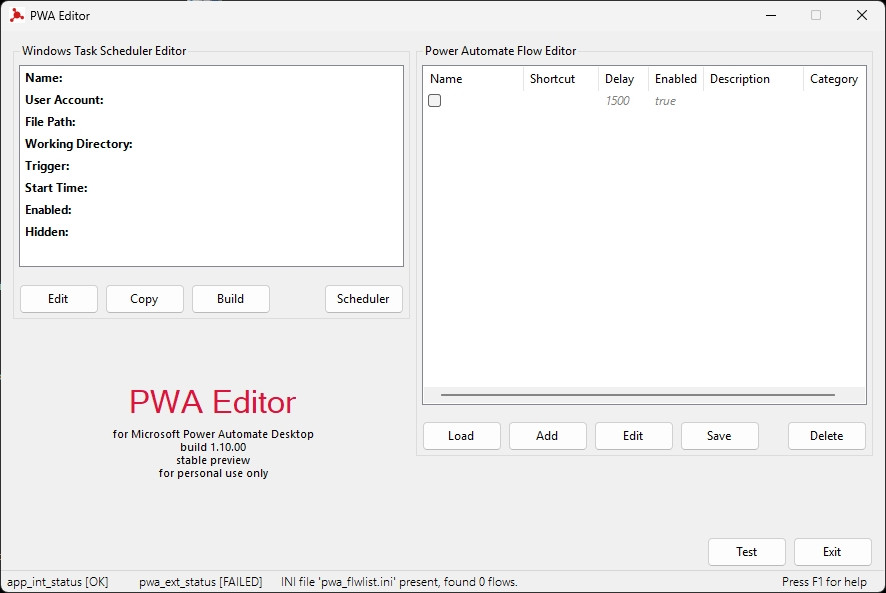This screenshot has width=886, height=593.
Task: Click the Enabled column header
Action: (676, 79)
